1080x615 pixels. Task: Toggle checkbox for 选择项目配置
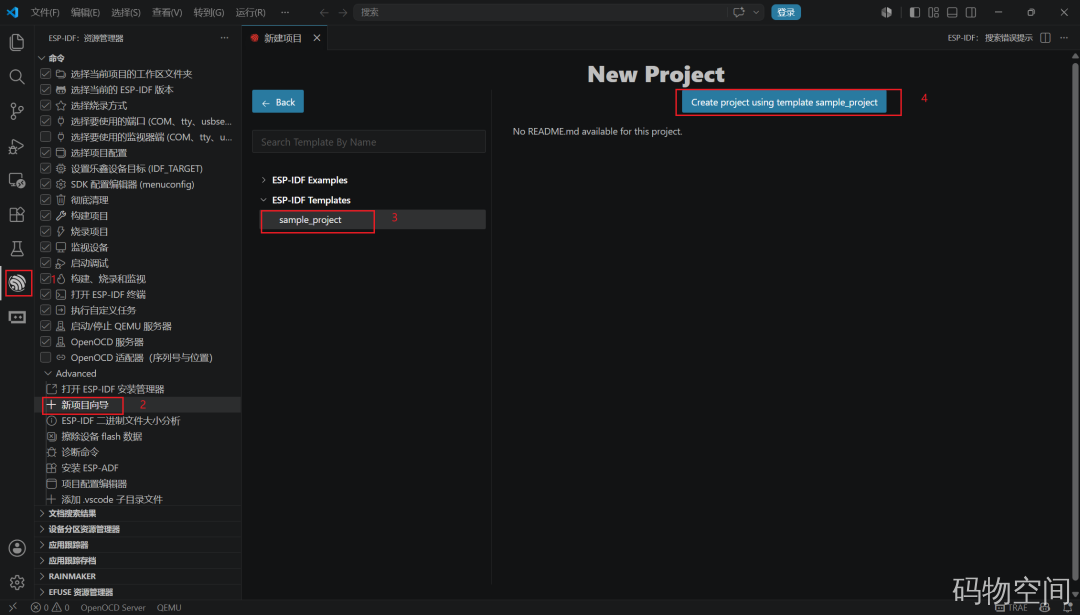coord(45,153)
